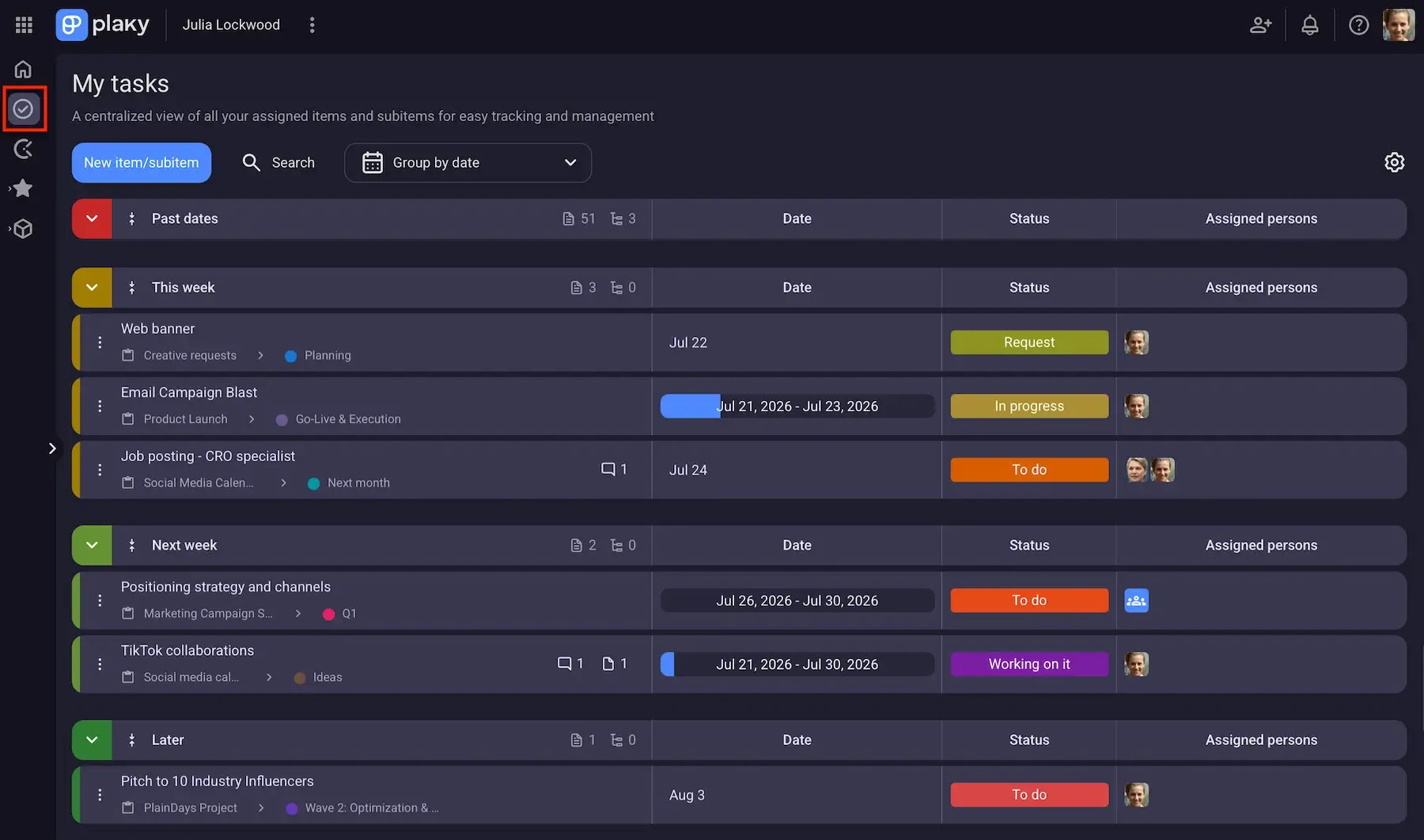
Task: Open Pitch to 10 Influencers row options
Action: pyautogui.click(x=100, y=795)
